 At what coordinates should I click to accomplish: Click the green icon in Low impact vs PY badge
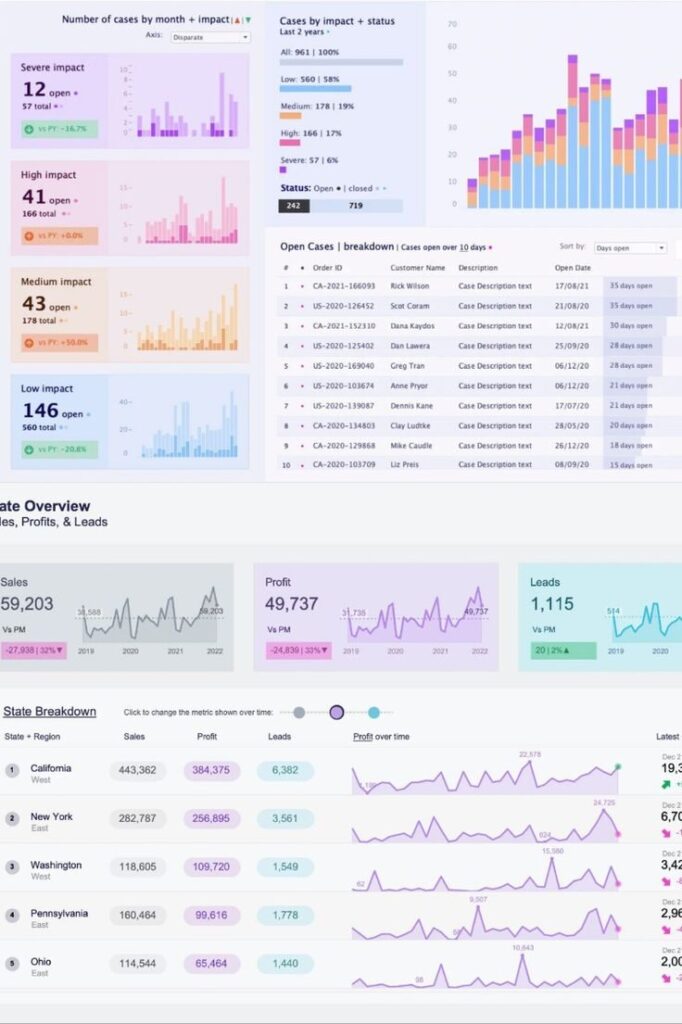[x=29, y=450]
